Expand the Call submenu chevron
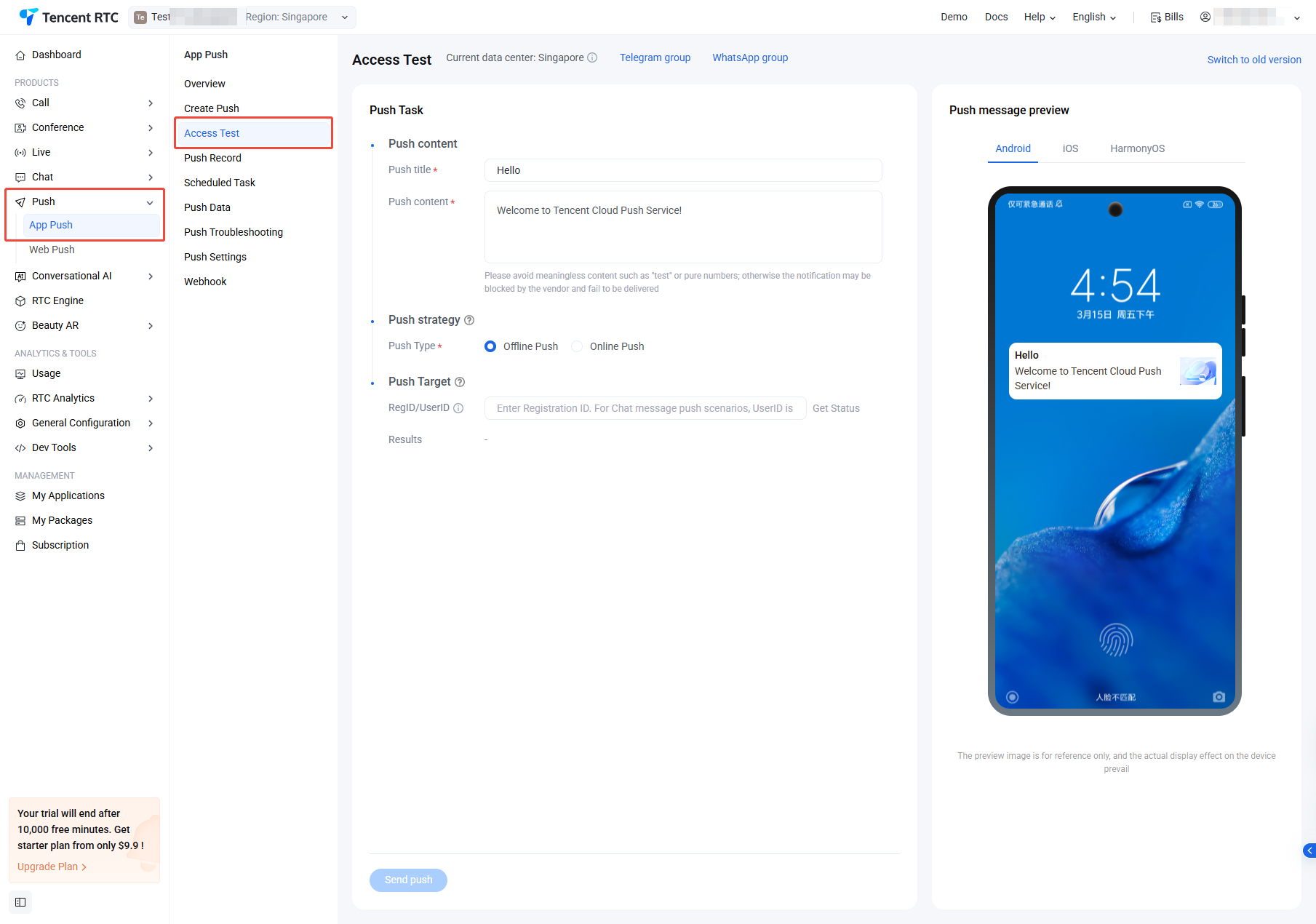The height and width of the screenshot is (924, 1316). click(151, 103)
